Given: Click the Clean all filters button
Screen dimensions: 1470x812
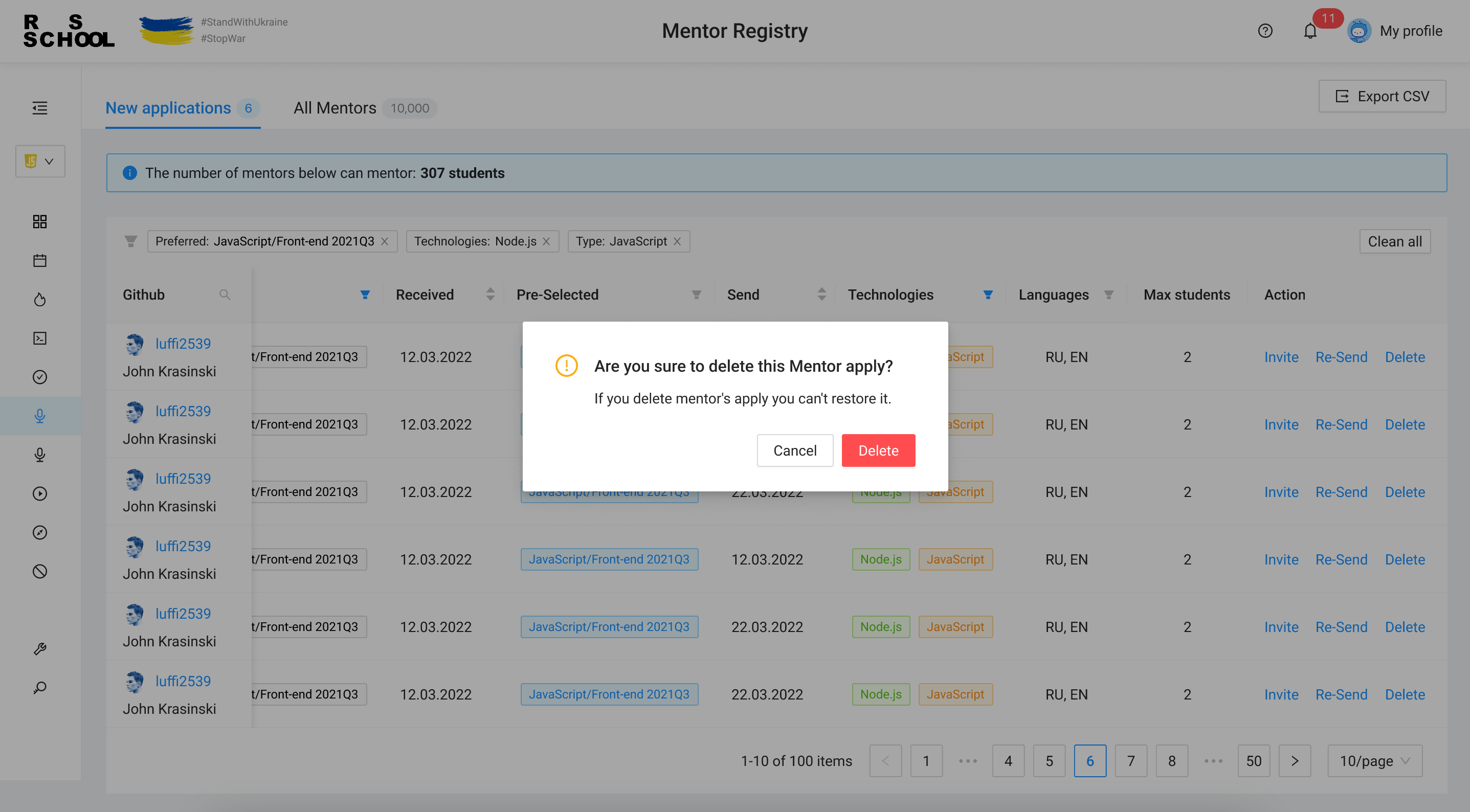Looking at the screenshot, I should [x=1395, y=241].
